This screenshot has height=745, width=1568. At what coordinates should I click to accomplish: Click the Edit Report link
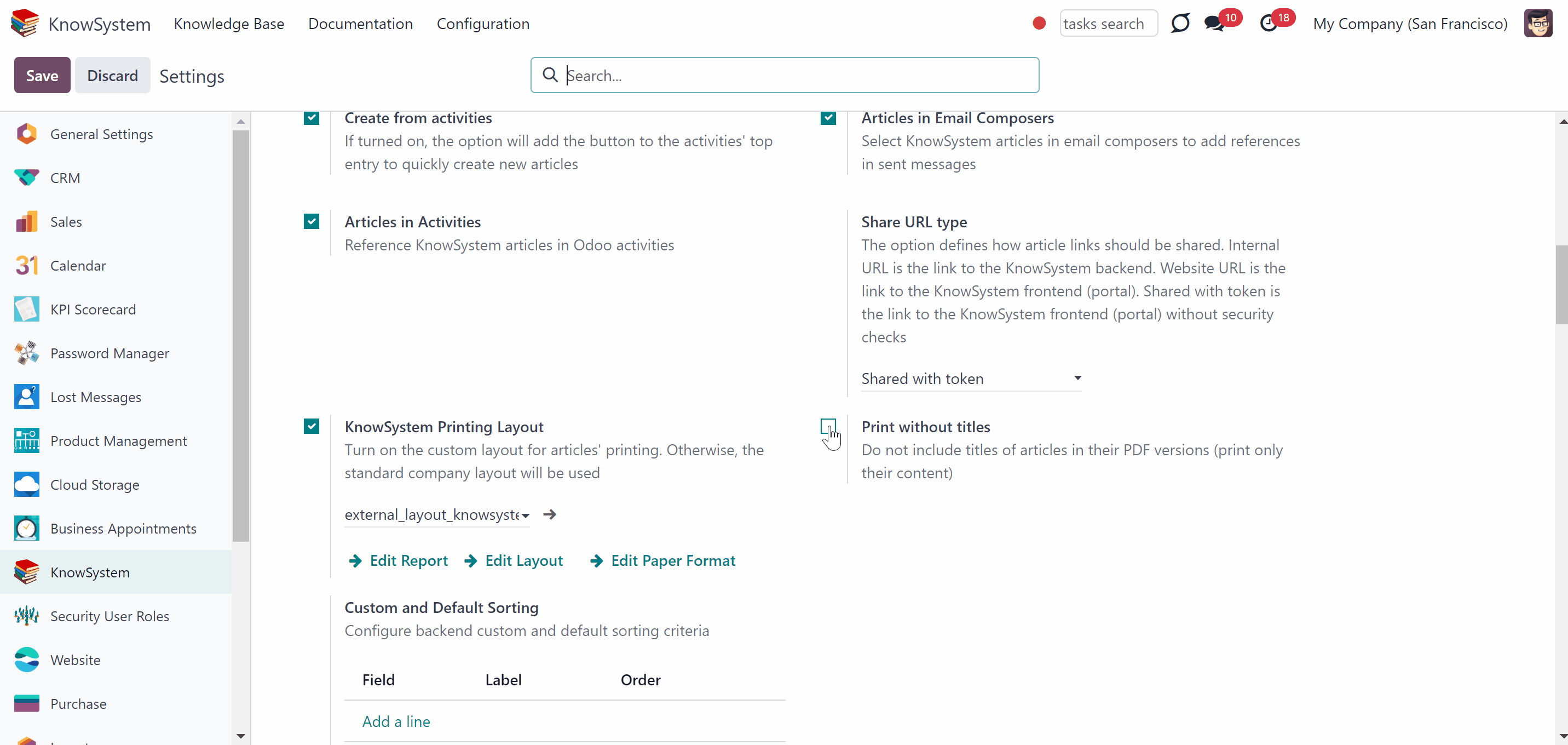[408, 561]
